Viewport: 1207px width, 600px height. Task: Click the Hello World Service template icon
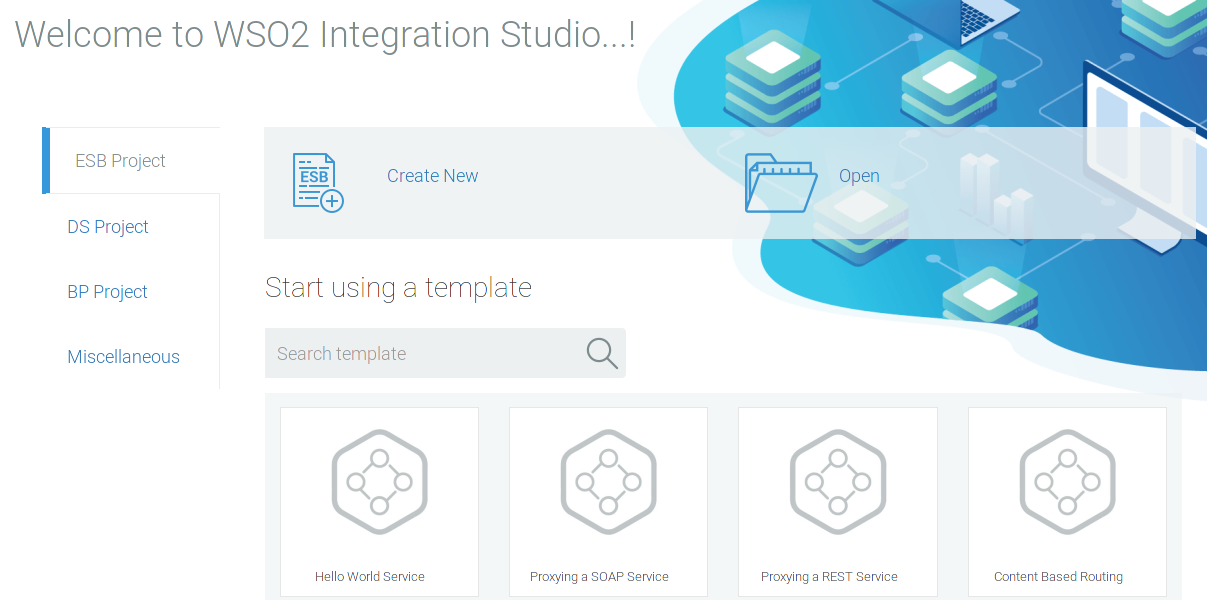tap(379, 481)
